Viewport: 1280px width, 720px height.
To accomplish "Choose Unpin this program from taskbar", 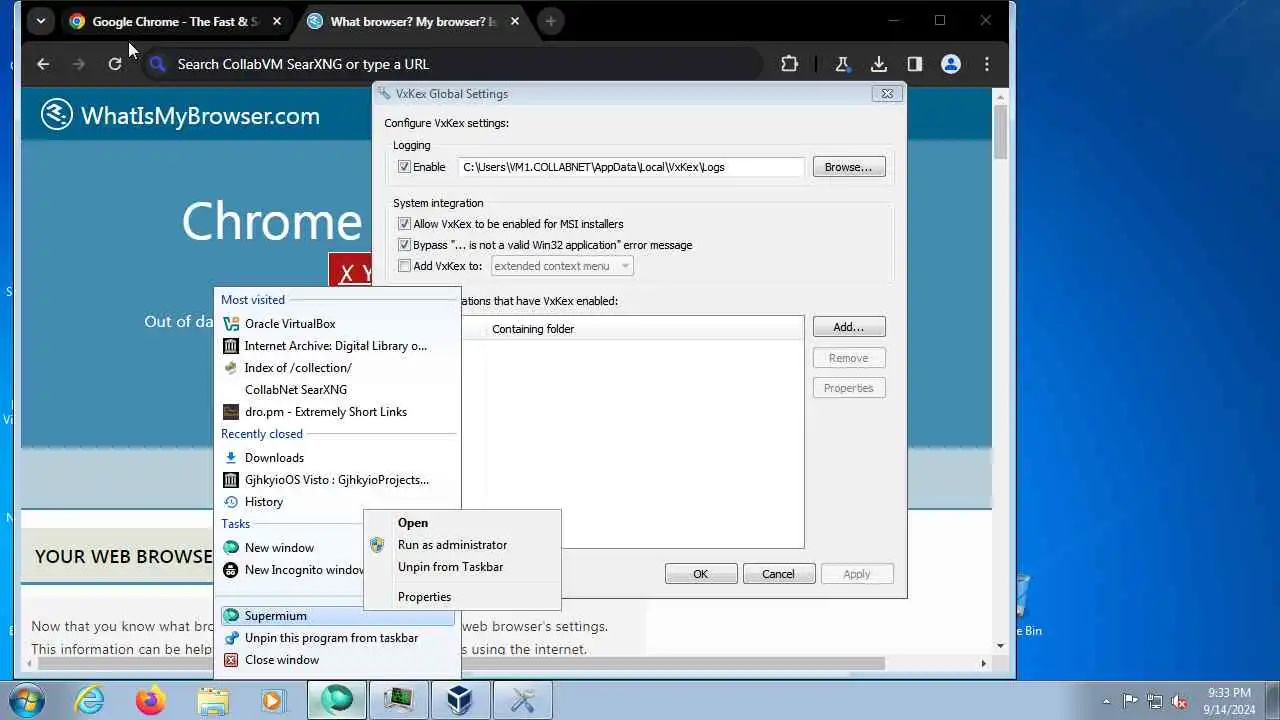I will point(337,638).
